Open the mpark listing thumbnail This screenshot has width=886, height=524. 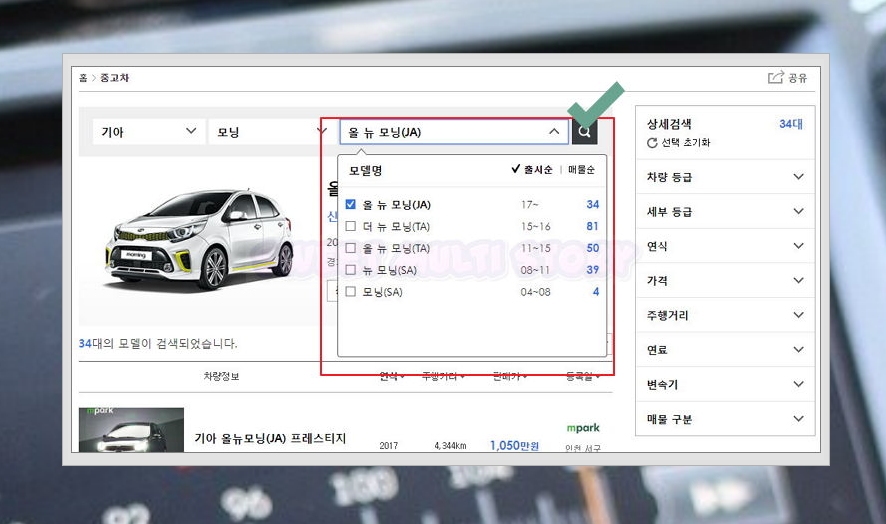click(x=131, y=430)
